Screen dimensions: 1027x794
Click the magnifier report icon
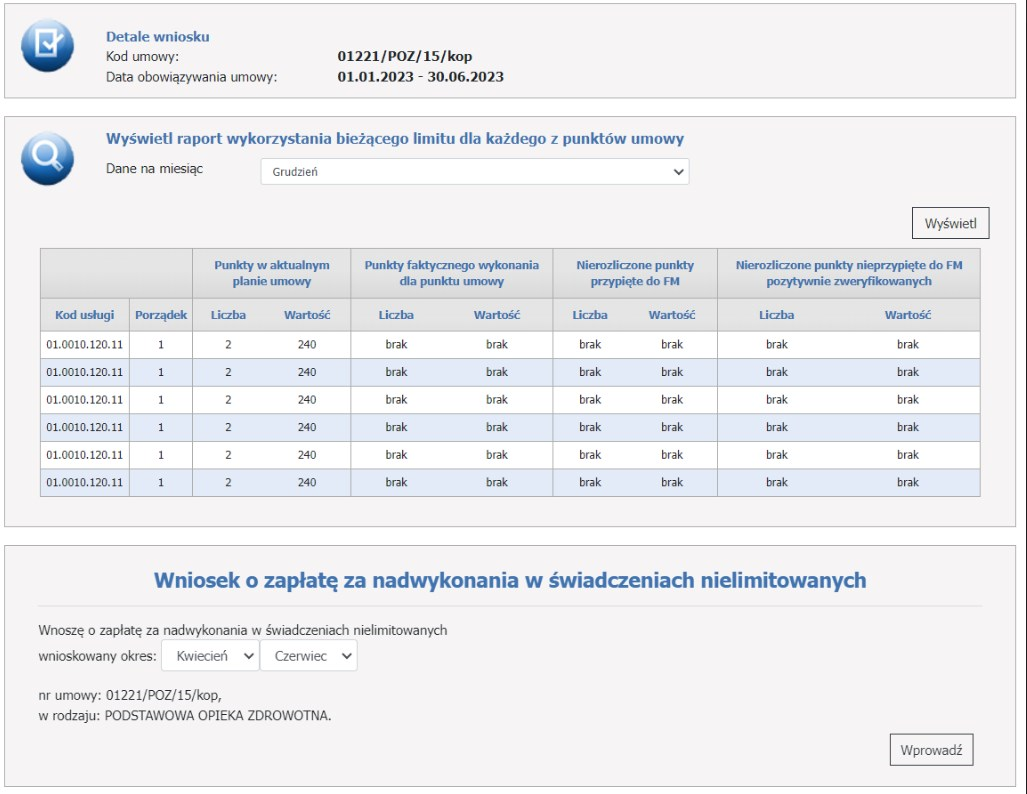pos(47,158)
